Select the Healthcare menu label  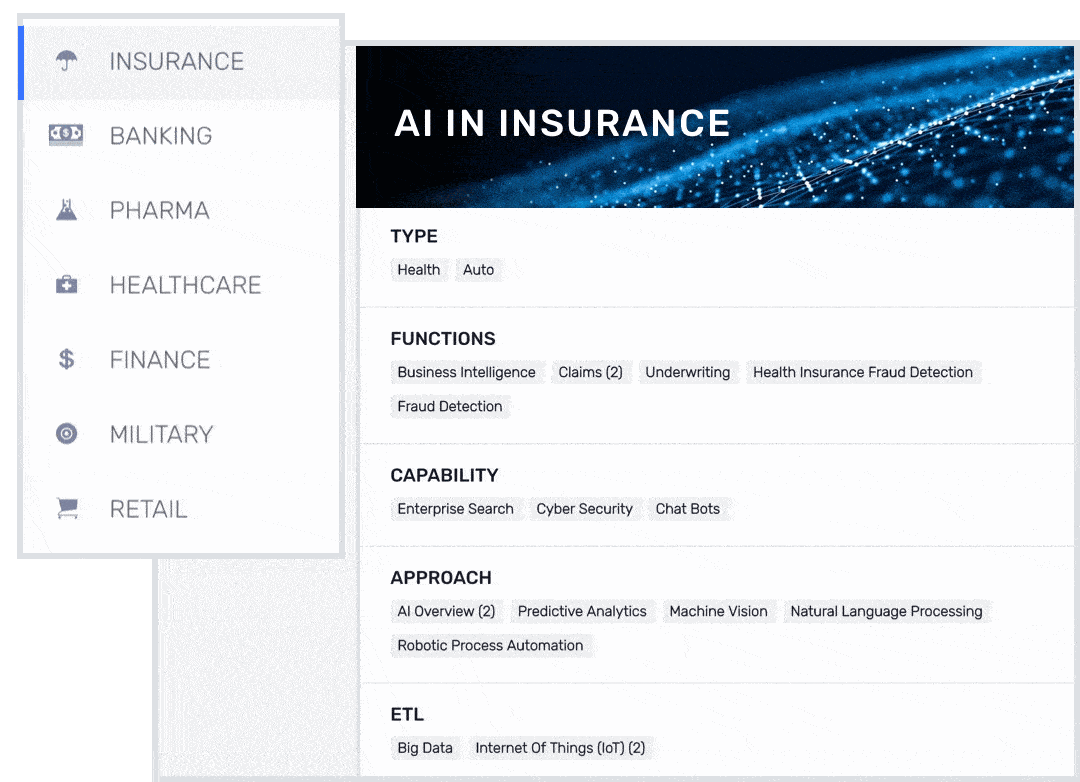[x=185, y=285]
